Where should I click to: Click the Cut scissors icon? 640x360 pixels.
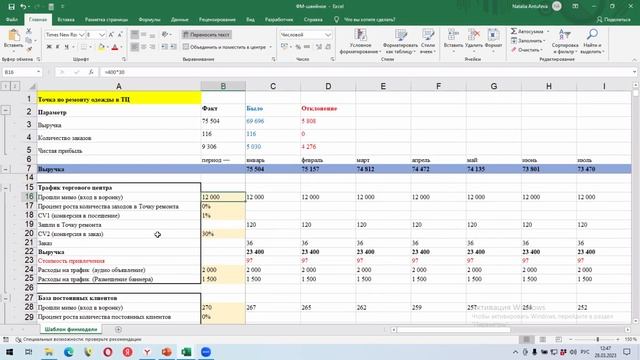pos(29,31)
